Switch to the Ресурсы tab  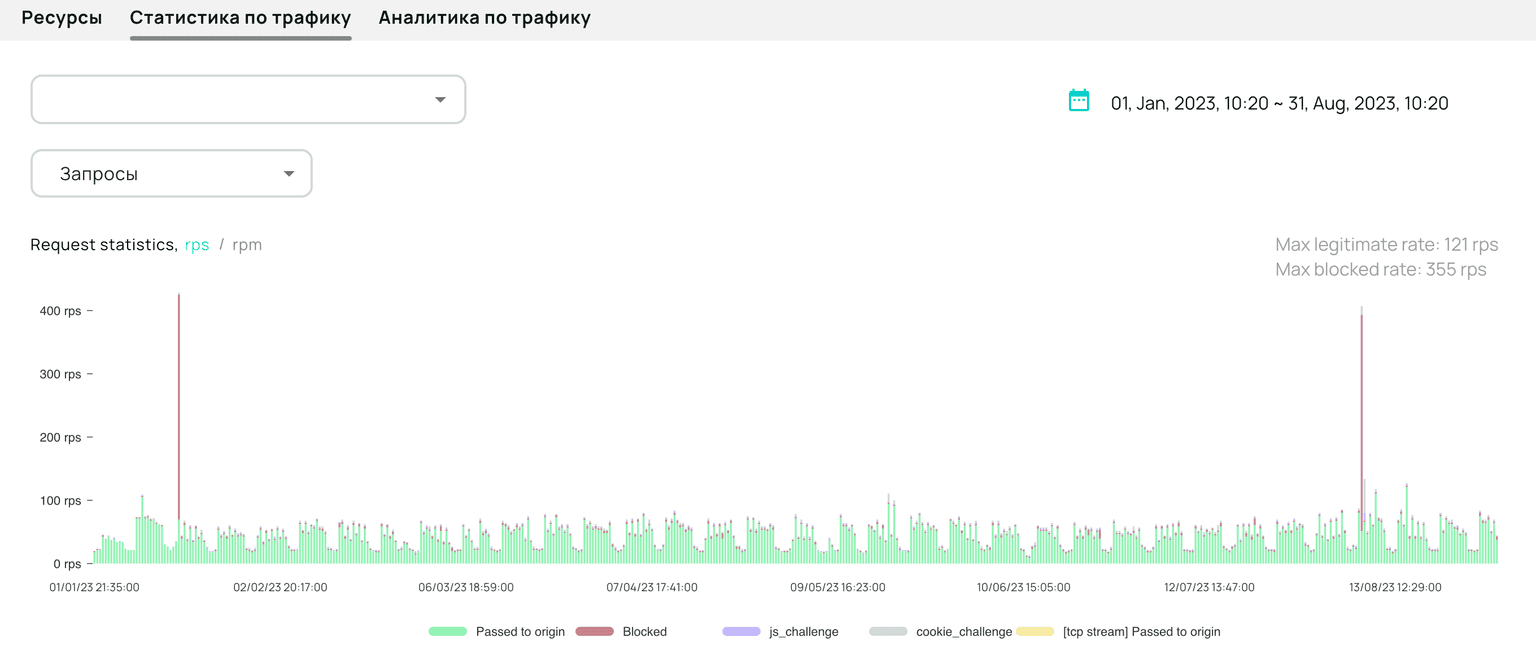tap(61, 17)
